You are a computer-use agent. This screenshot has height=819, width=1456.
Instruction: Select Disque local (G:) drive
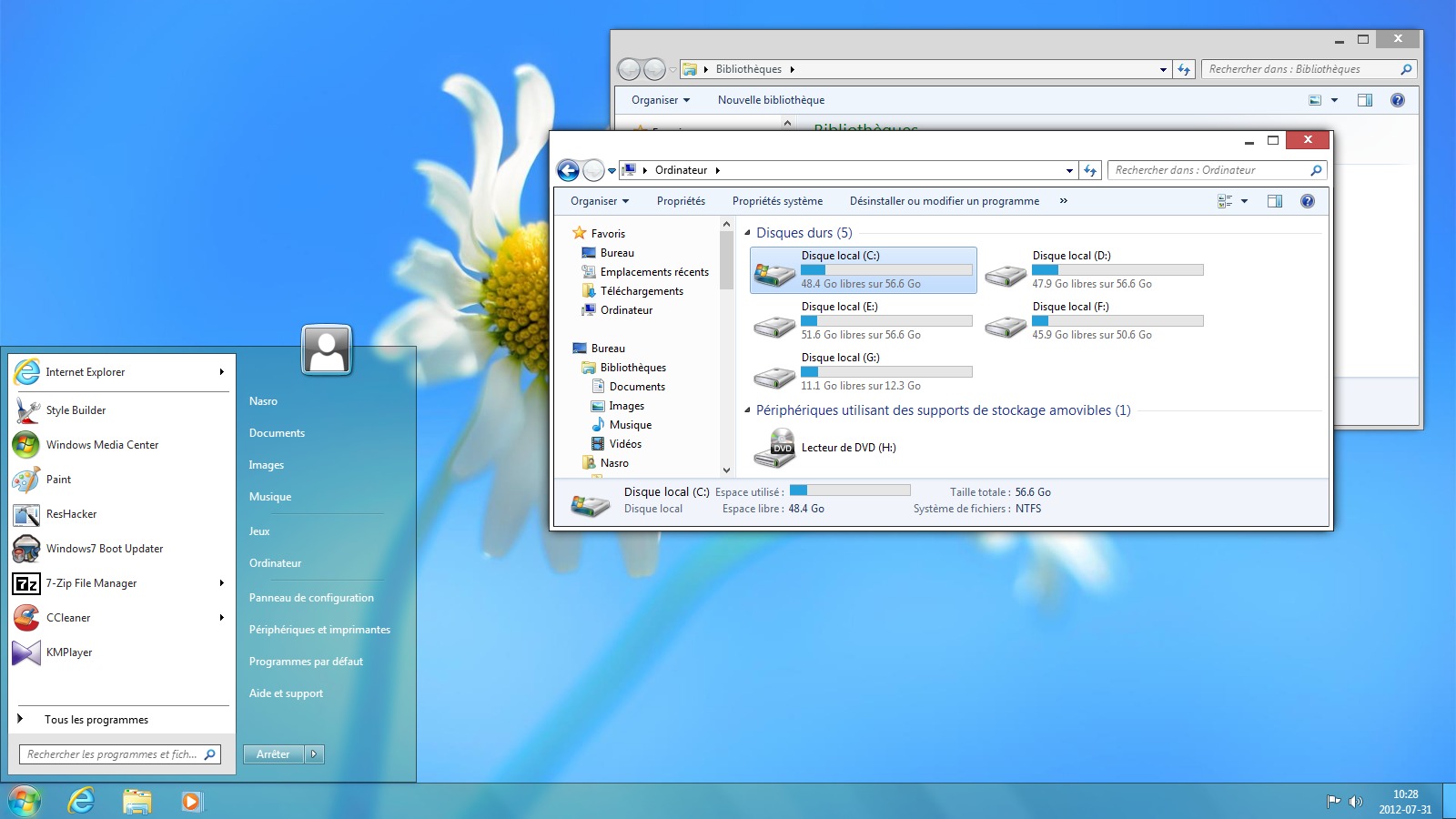[x=864, y=372]
